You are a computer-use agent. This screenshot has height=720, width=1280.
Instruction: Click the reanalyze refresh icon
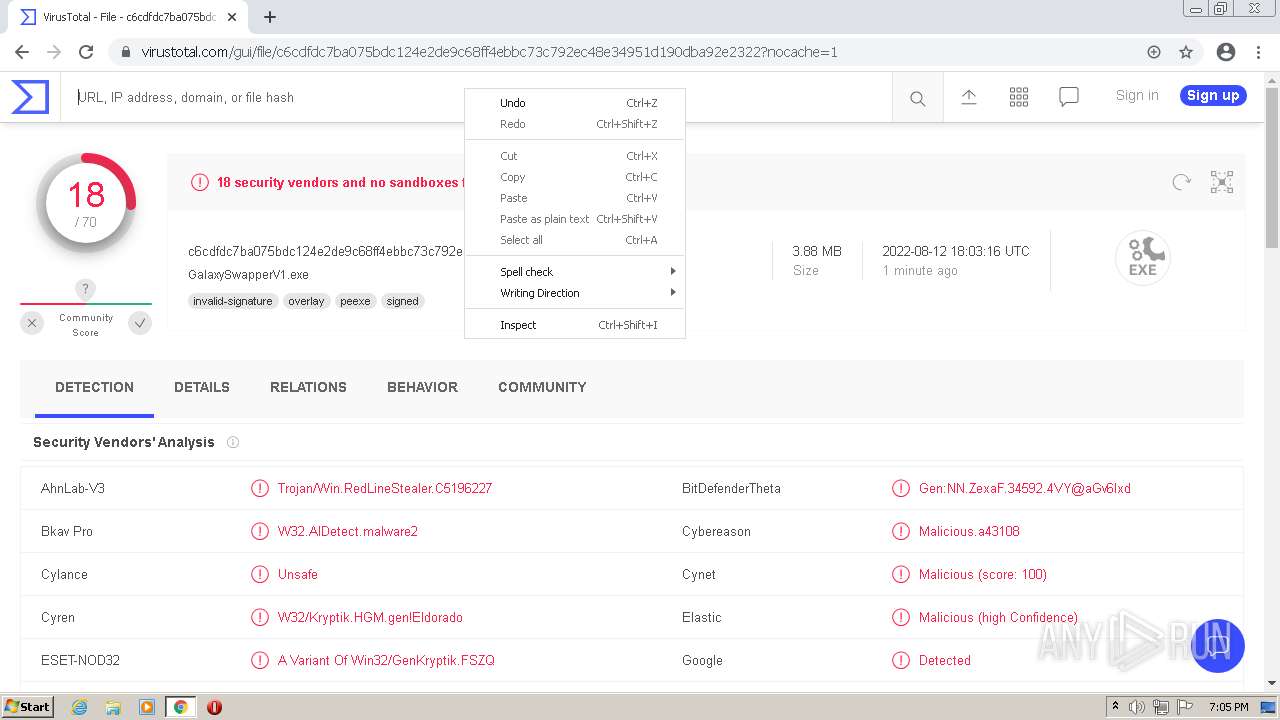point(1182,182)
